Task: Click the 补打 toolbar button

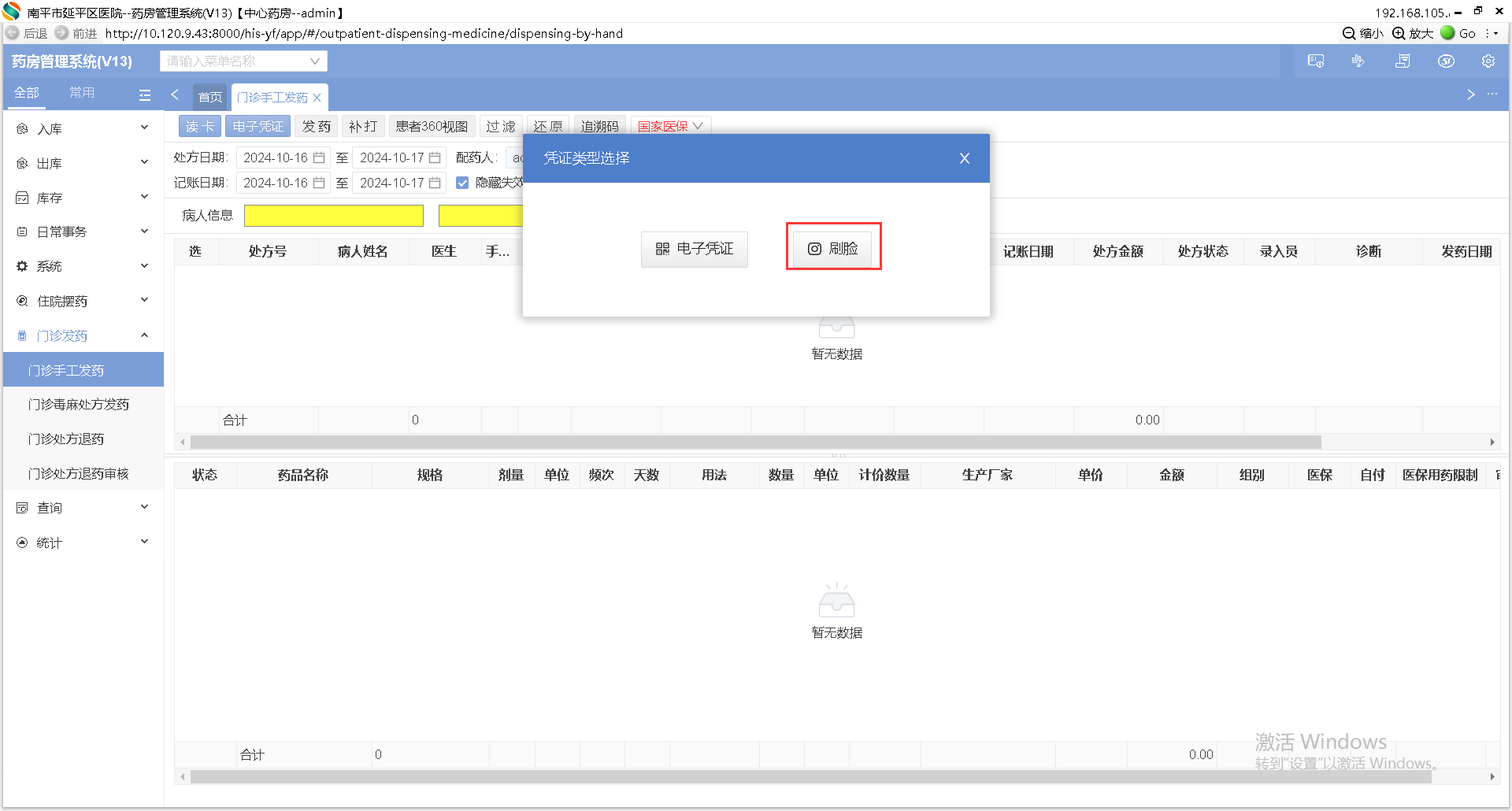Action: tap(363, 127)
